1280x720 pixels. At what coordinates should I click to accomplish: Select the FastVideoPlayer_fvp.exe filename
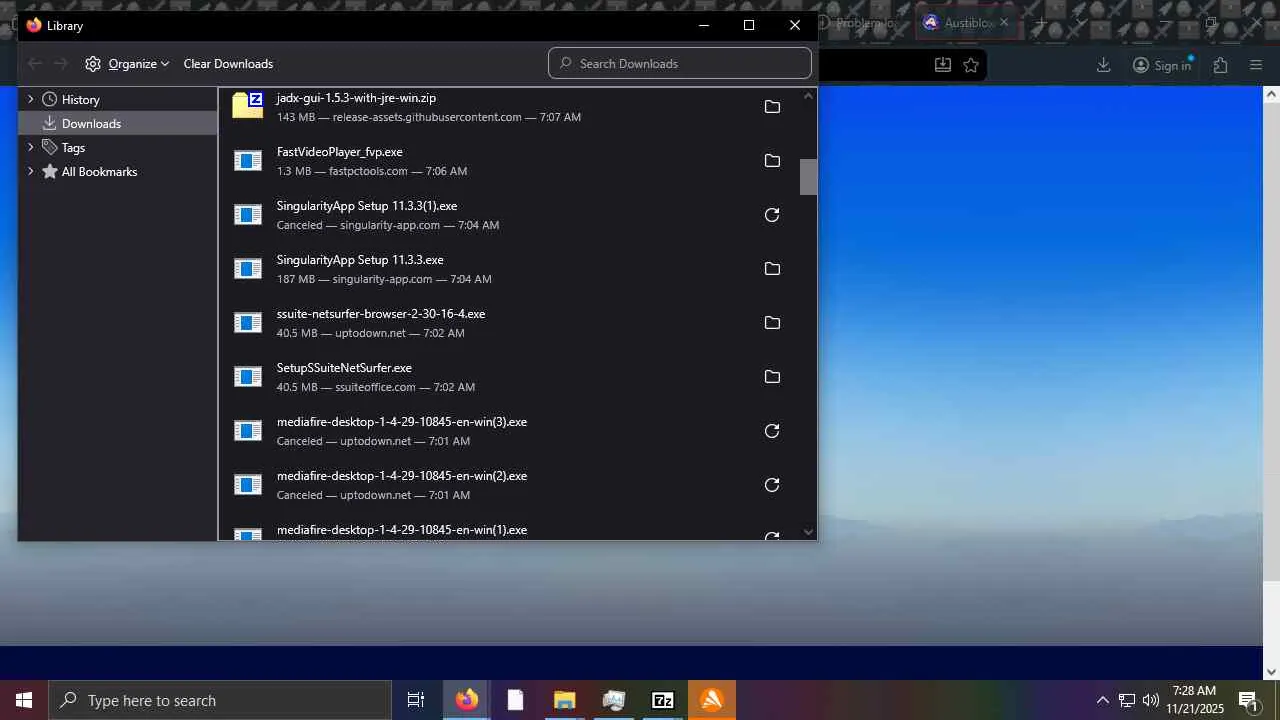tap(340, 152)
